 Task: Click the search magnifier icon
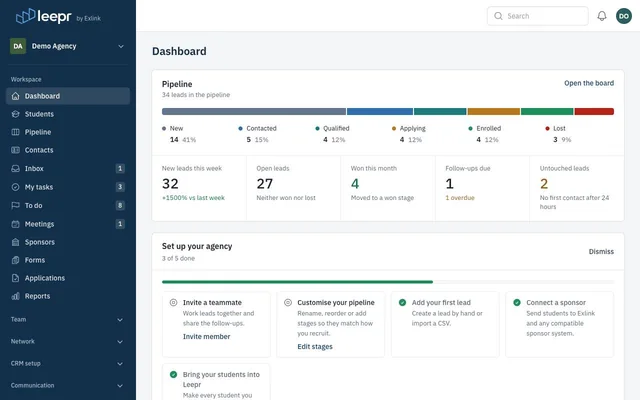point(498,16)
